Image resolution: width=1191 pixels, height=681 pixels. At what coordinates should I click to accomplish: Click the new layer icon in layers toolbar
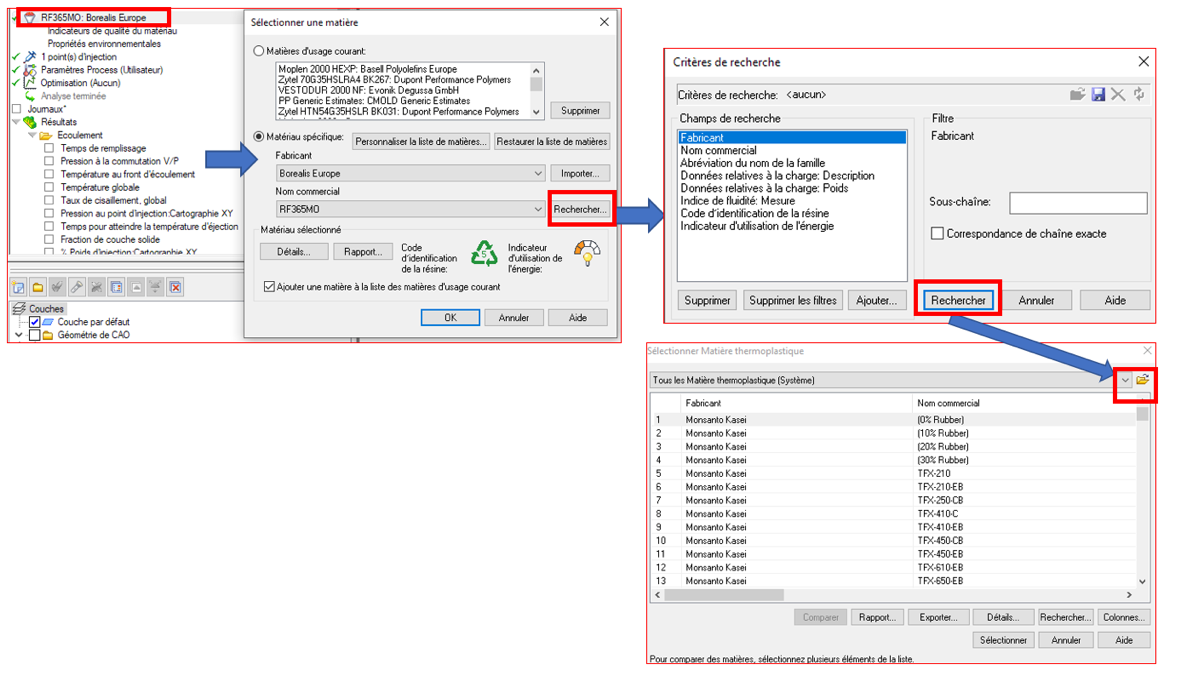pyautogui.click(x=17, y=288)
